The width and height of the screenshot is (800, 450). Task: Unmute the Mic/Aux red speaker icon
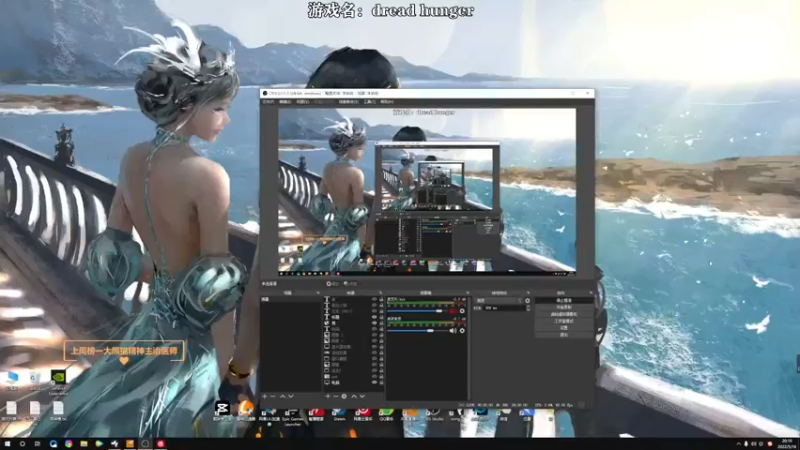(453, 311)
